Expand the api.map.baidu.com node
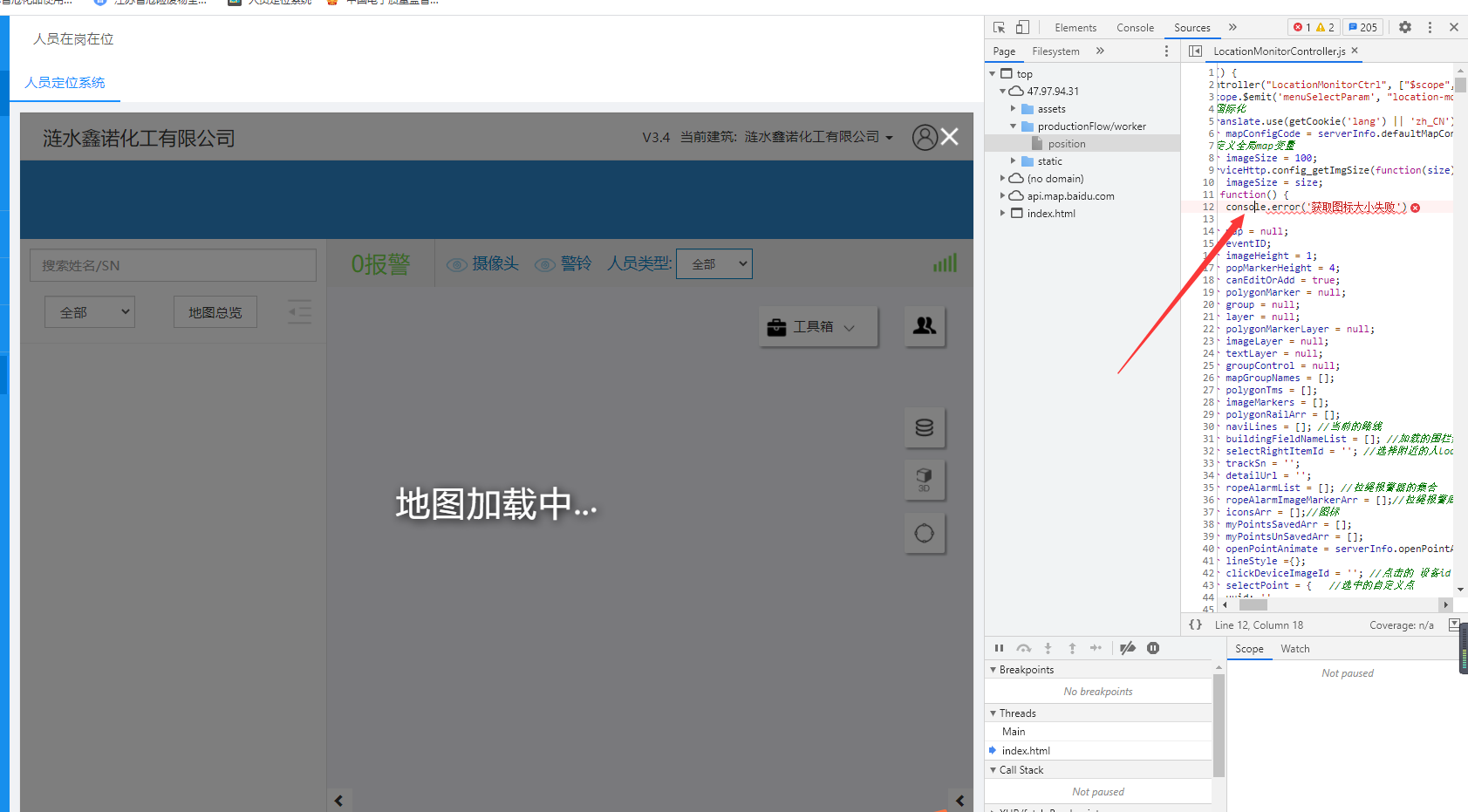The width and height of the screenshot is (1468, 812). (x=1002, y=196)
